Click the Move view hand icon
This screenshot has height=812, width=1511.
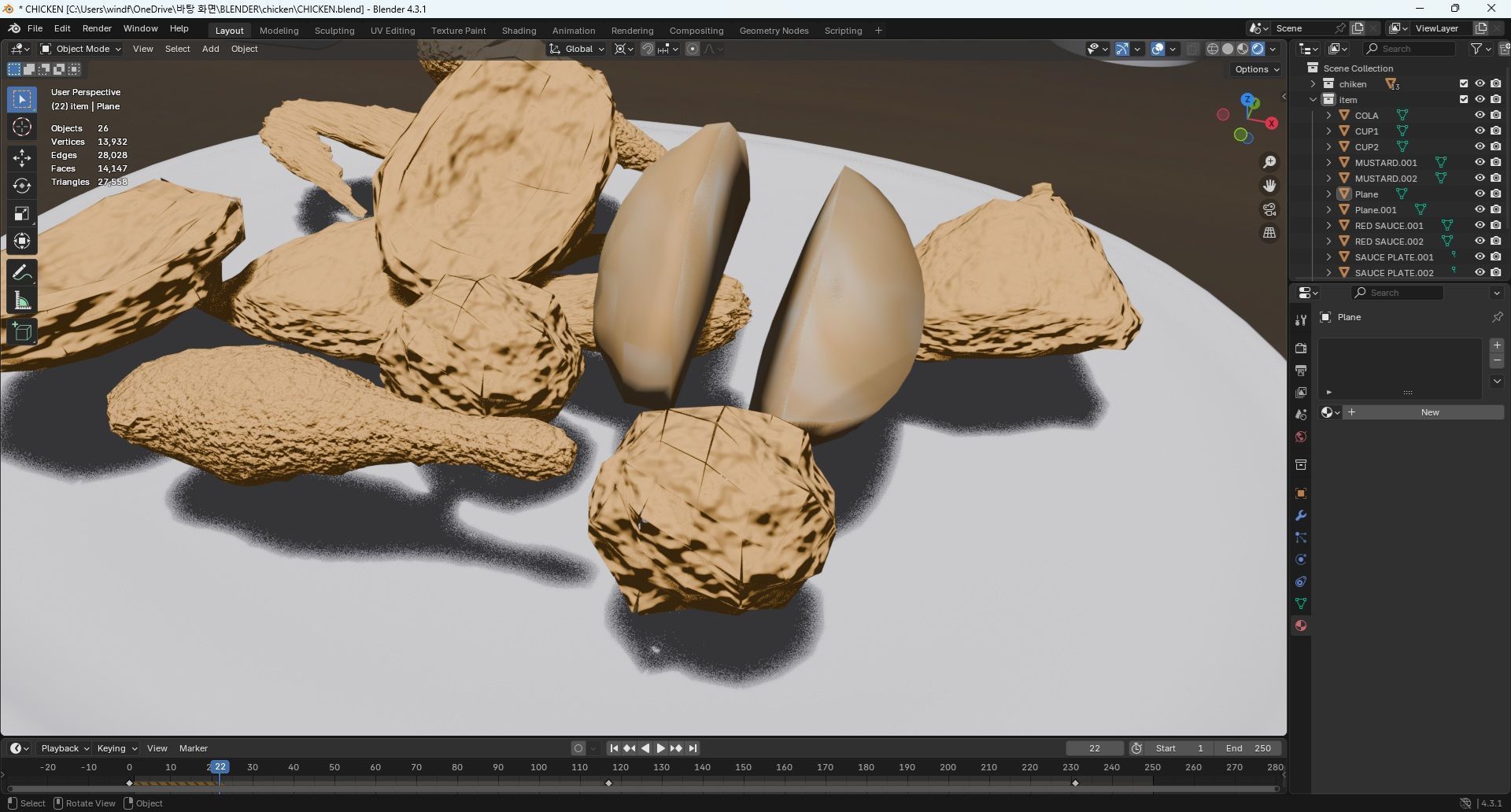1269,186
